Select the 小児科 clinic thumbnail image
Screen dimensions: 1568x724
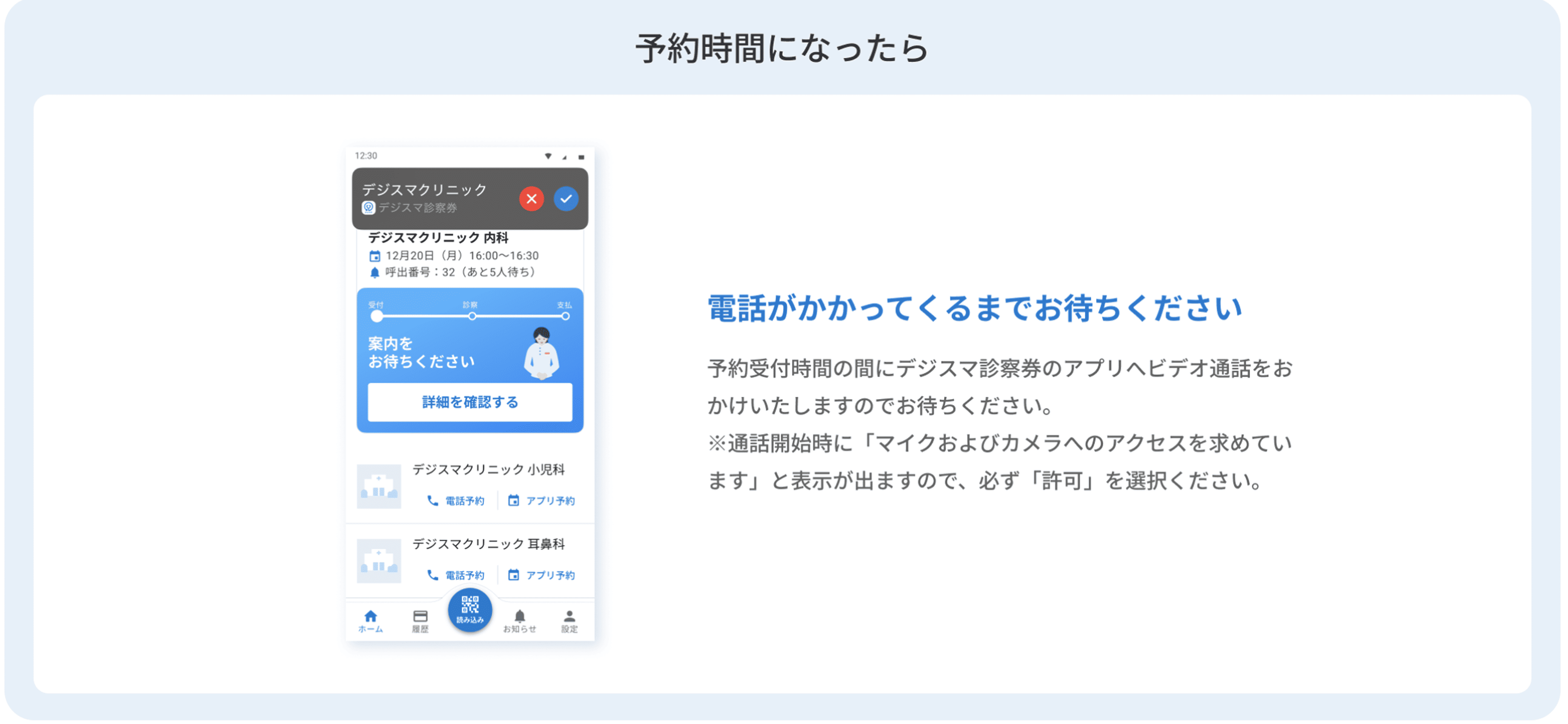(379, 487)
